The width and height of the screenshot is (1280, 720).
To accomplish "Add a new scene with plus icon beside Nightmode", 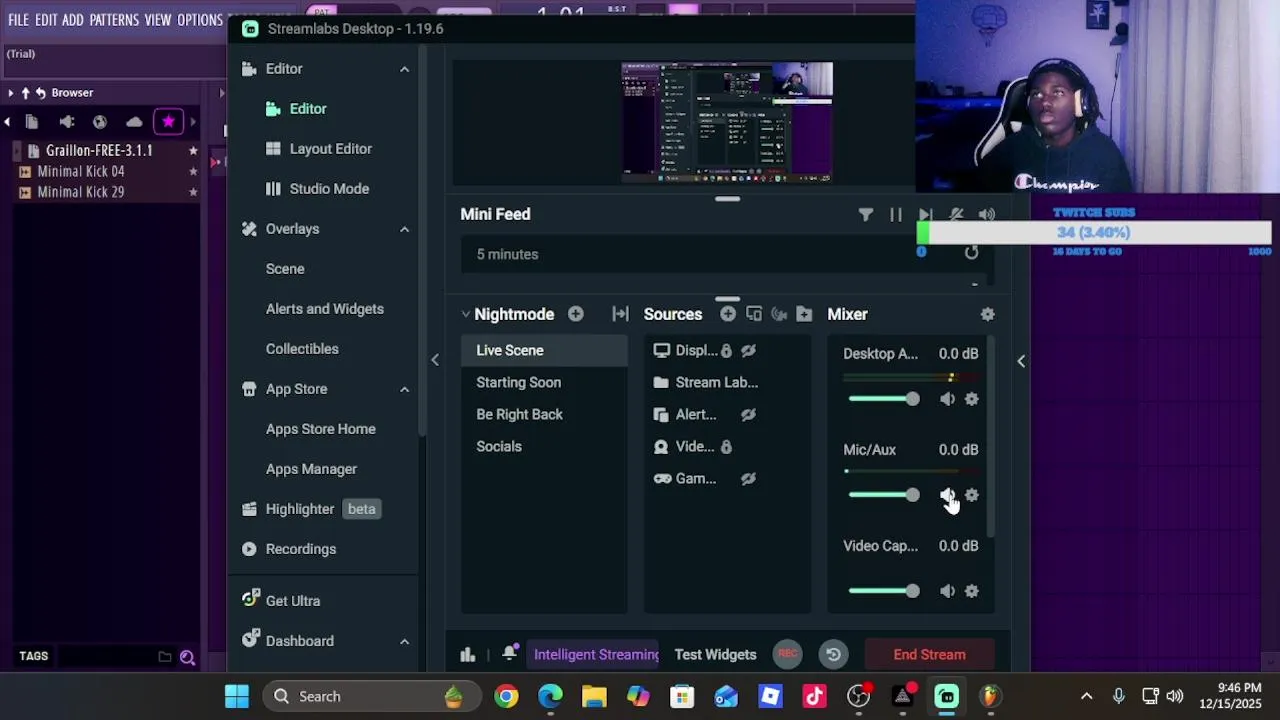I will tap(576, 314).
